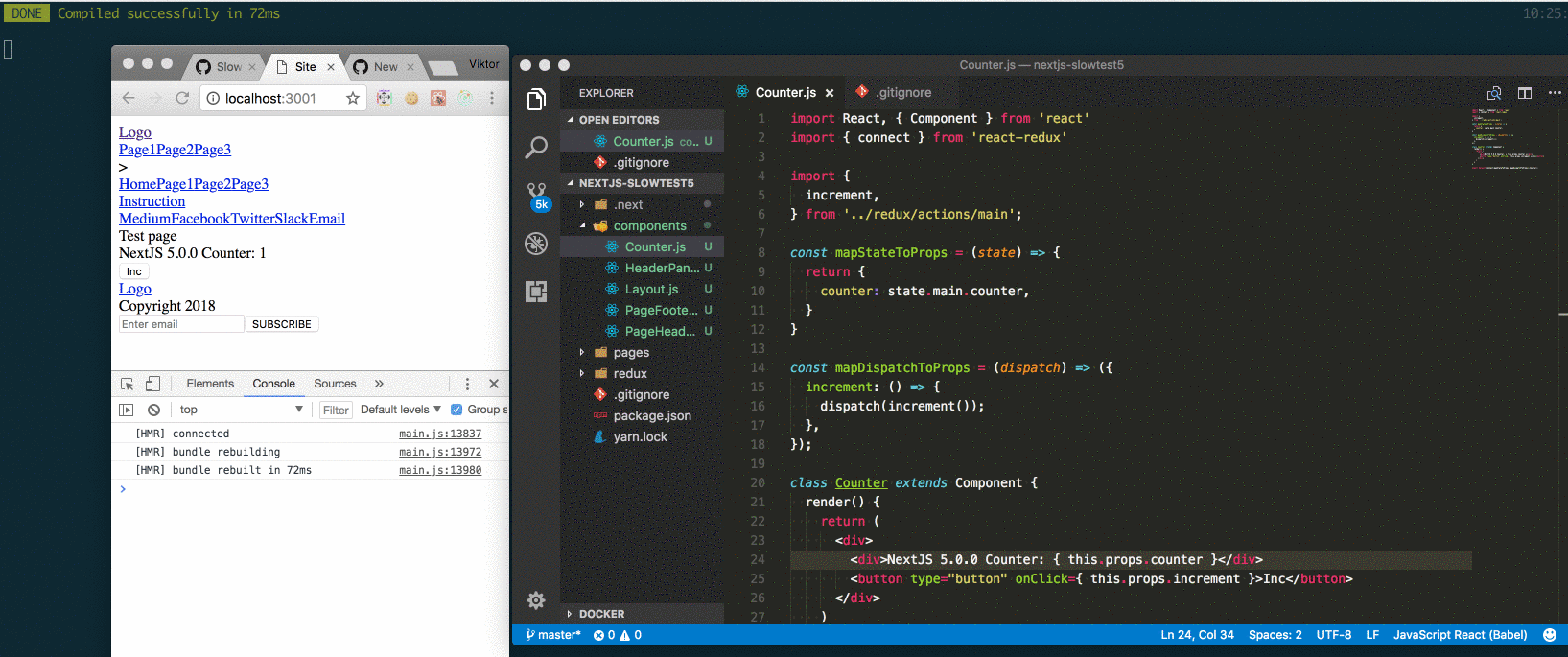The width and height of the screenshot is (1568, 657).
Task: Open the Default levels dropdown
Action: pos(401,410)
